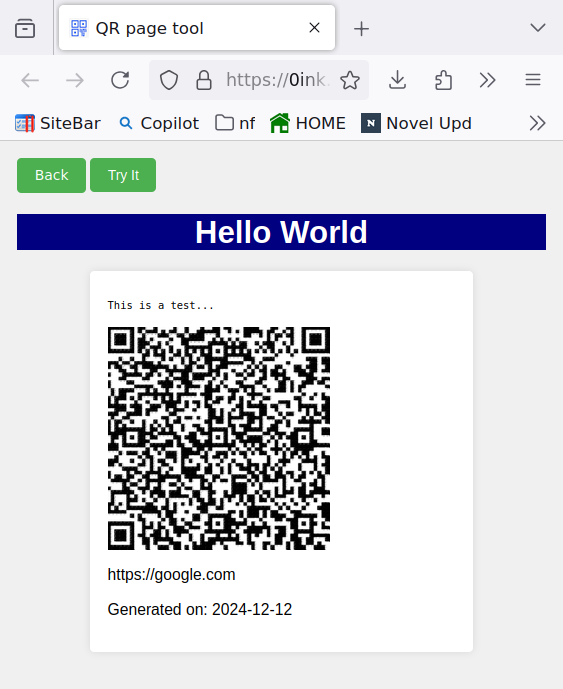Click the 'Generated on: 2024-12-12' text
The width and height of the screenshot is (563, 689).
tap(200, 609)
